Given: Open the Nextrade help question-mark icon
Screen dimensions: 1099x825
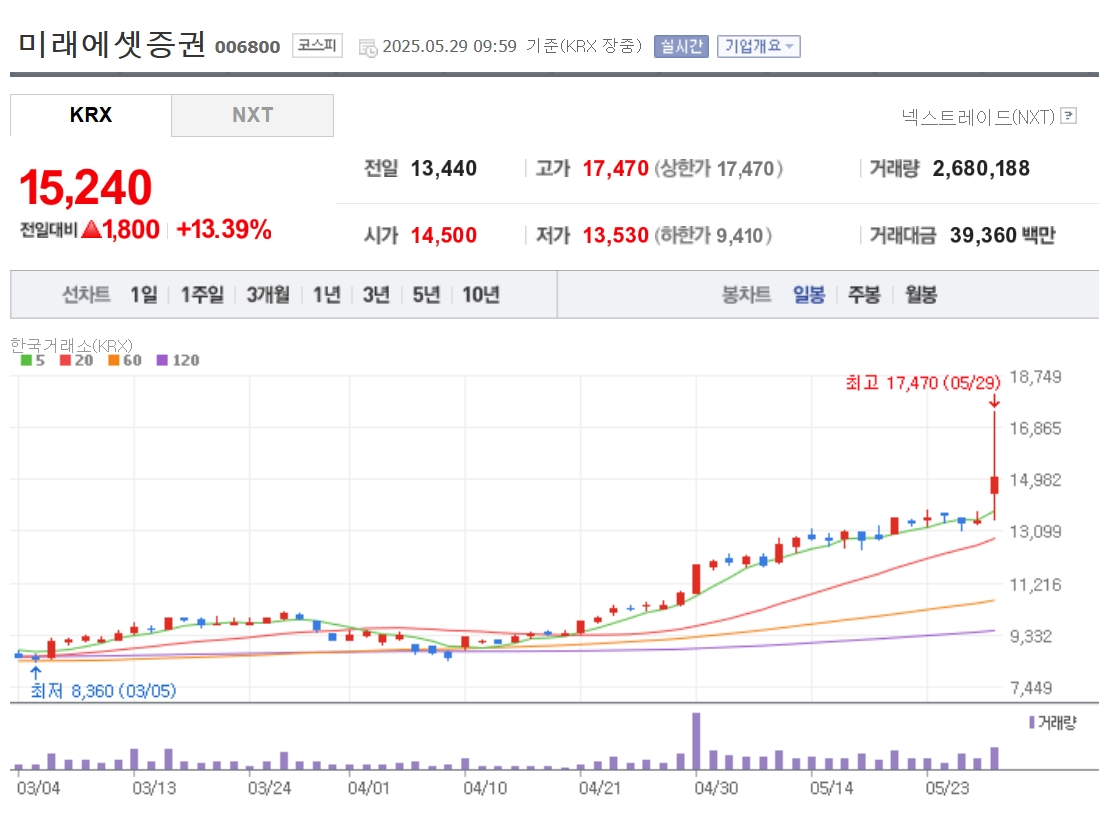Looking at the screenshot, I should 1068,116.
